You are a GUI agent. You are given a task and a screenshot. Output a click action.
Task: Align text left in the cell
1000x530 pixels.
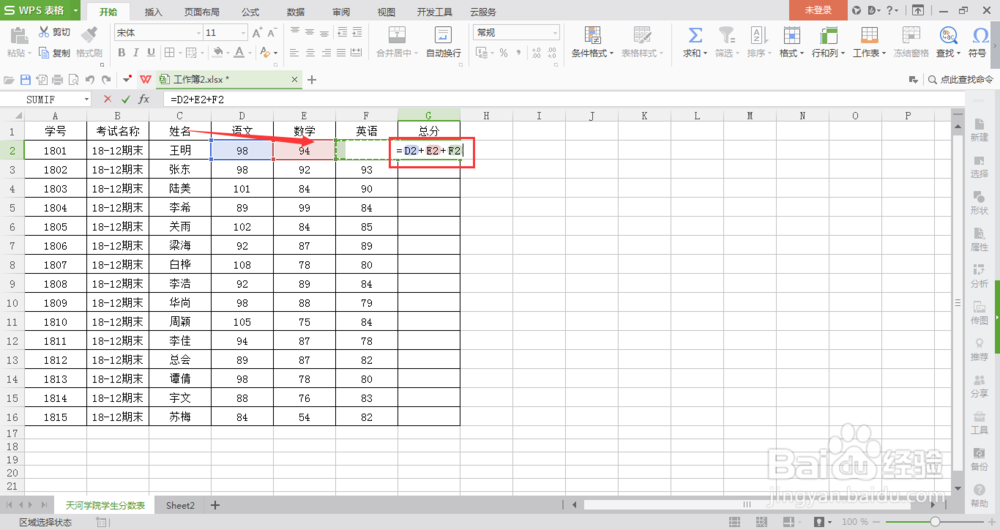[x=294, y=53]
